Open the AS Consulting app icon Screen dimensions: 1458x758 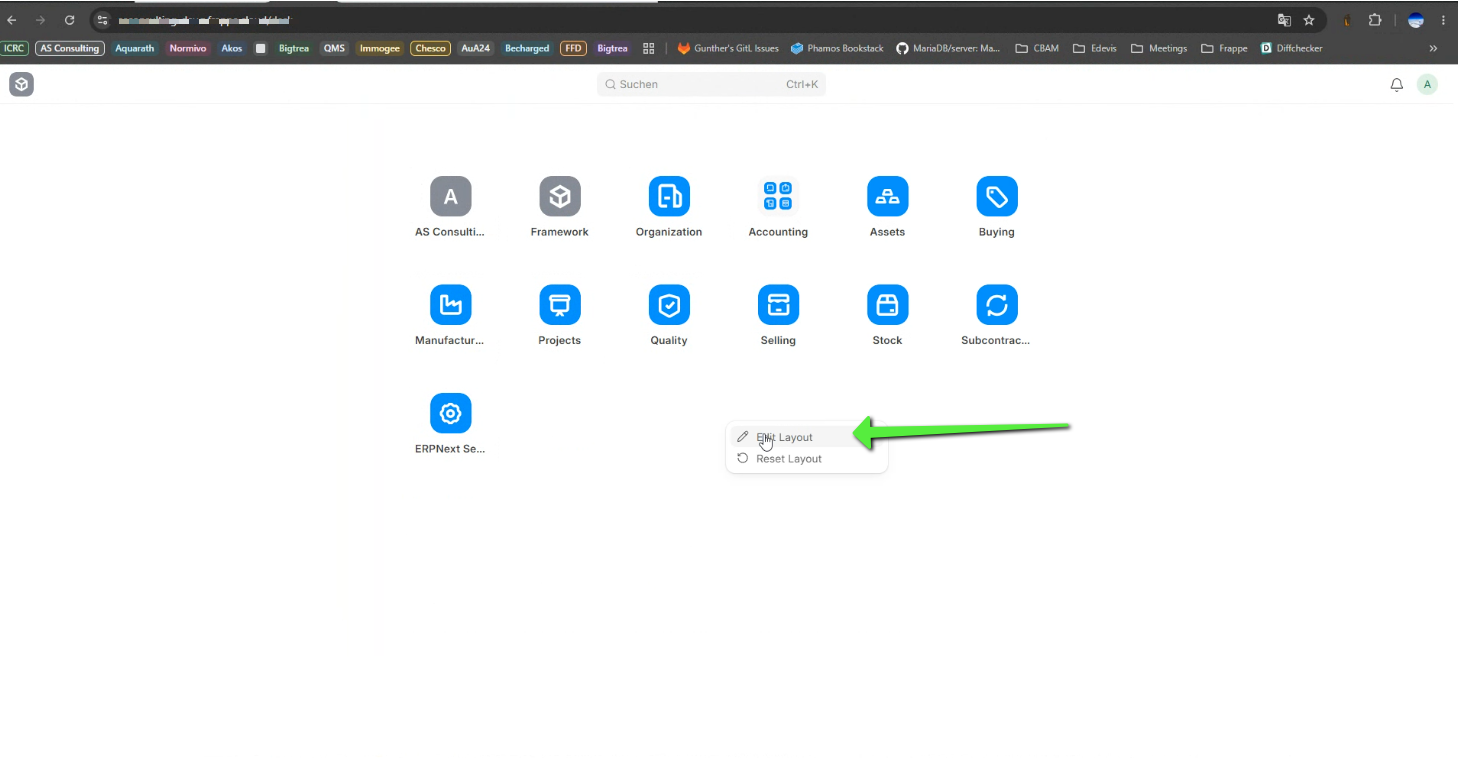pos(450,196)
